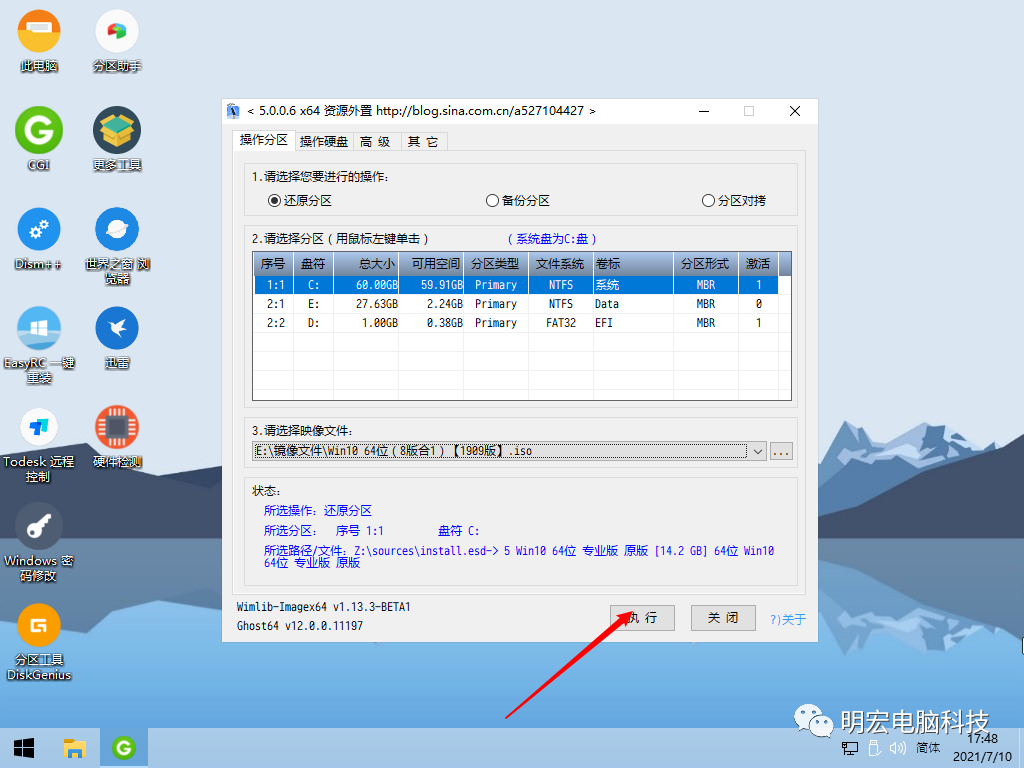The width and height of the screenshot is (1024, 768).
Task: Click the 总大小 column header
Action: click(x=366, y=264)
